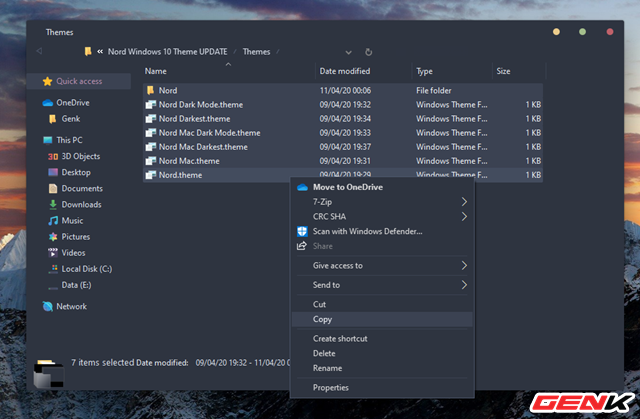Click the Network icon in navigation pane
The height and width of the screenshot is (419, 640).
coord(48,307)
